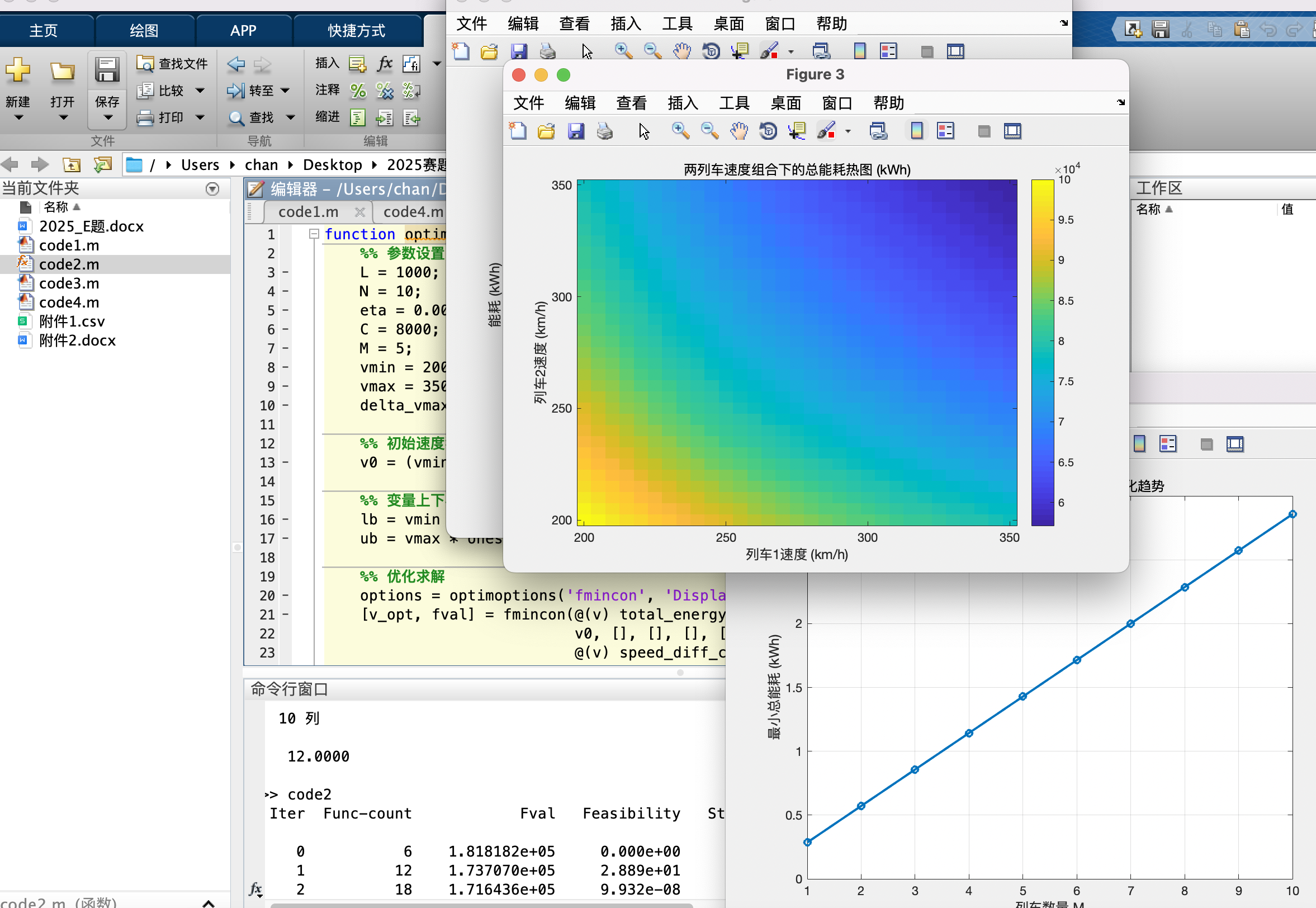Screen dimensions: 1316x908
Task: Dock Figure 3 using corner arrow
Action: coord(1120,102)
